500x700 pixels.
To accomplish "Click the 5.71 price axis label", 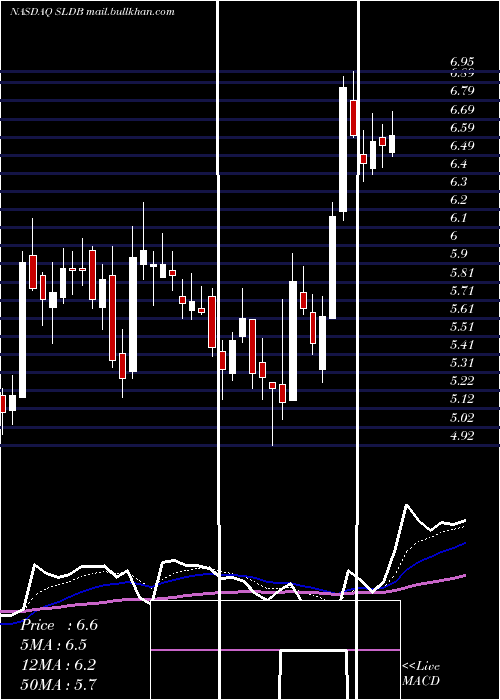I will 462,291.
